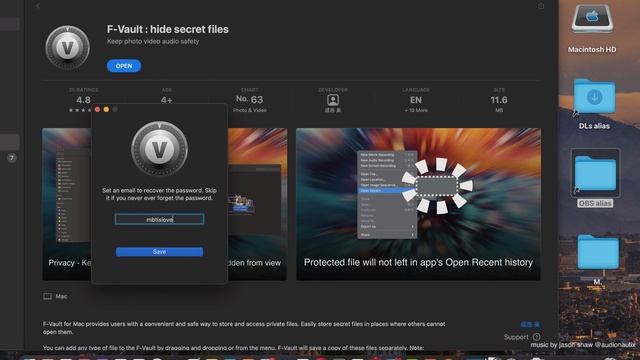Close the F-Vault dialog with the red button
The image size is (640, 360).
(x=97, y=109)
